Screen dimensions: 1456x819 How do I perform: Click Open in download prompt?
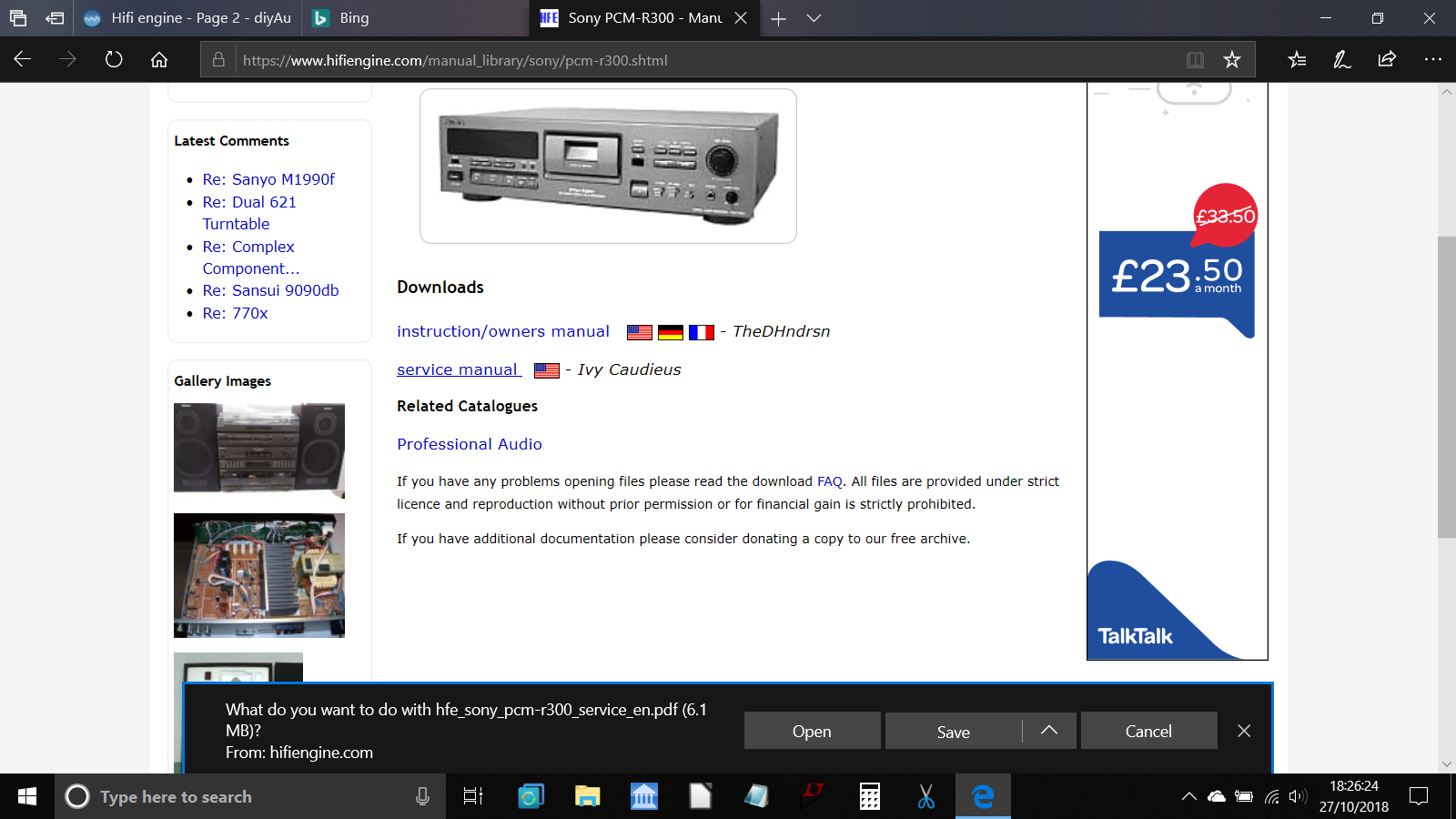tap(812, 731)
